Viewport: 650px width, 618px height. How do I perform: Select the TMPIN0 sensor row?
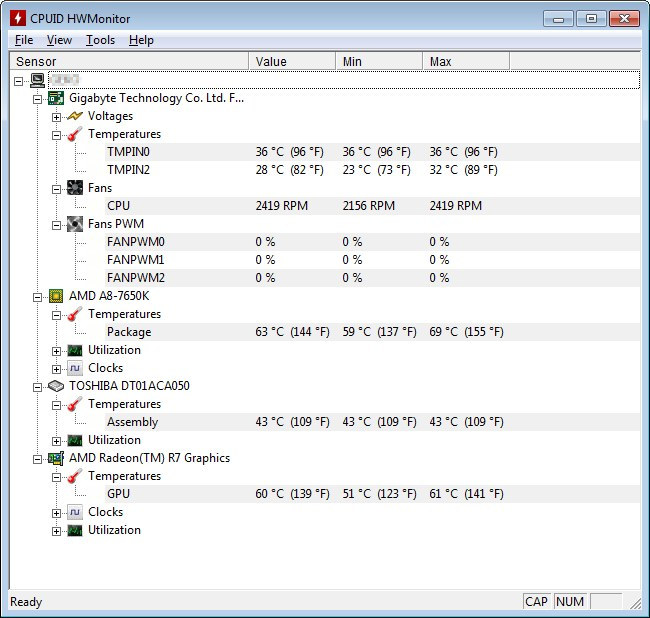[372, 152]
